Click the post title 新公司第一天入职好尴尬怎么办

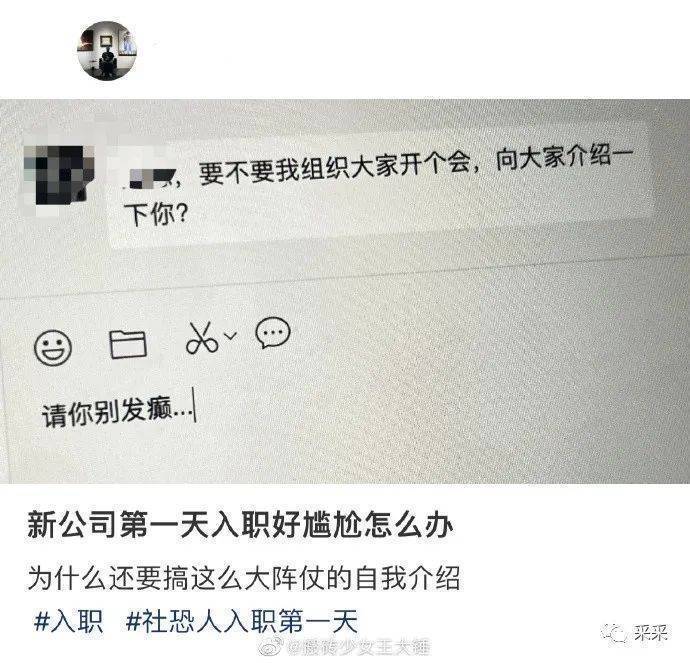(240, 524)
